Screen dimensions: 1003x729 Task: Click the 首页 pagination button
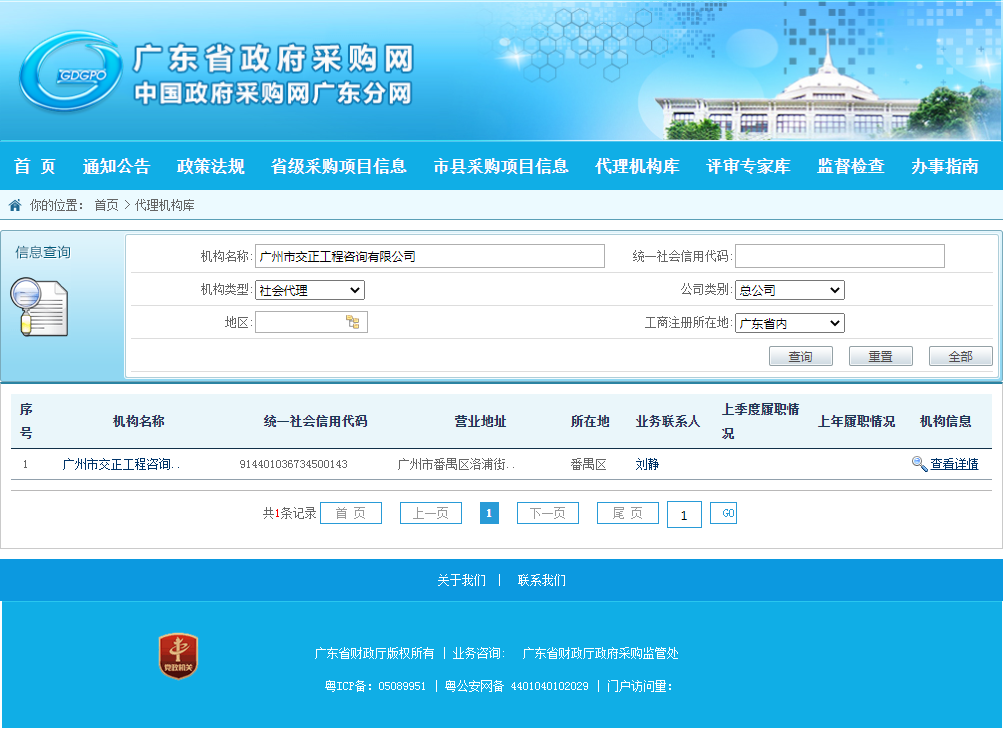click(351, 513)
